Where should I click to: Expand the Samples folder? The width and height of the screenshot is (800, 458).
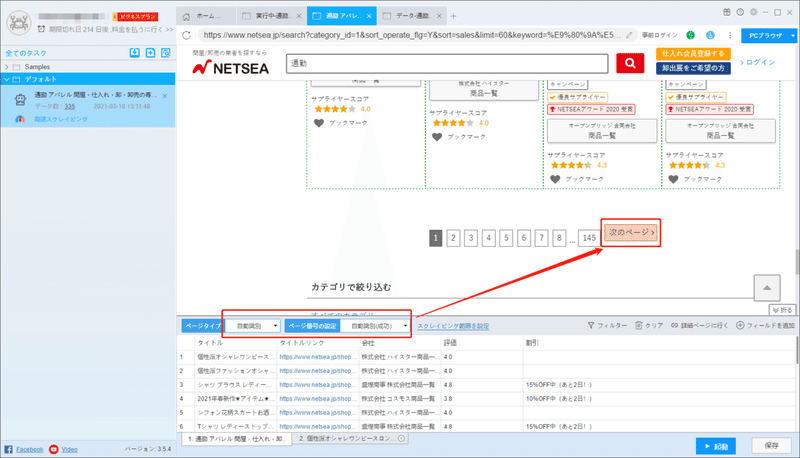[x=7, y=67]
